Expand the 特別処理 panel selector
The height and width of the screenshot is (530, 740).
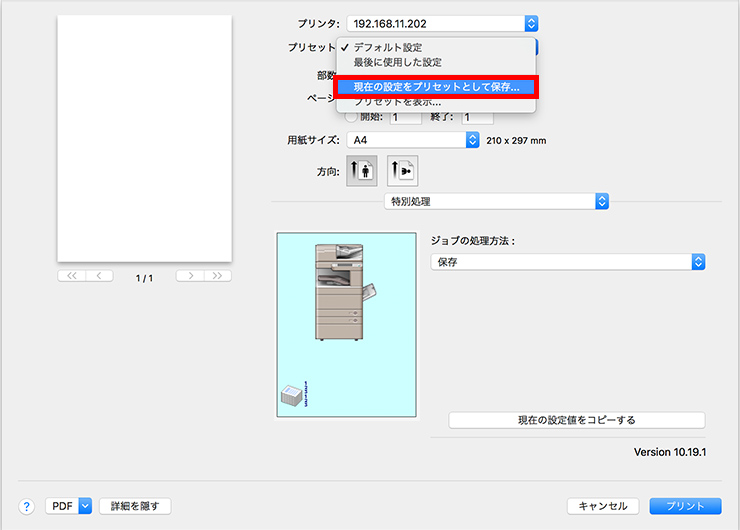pyautogui.click(x=497, y=201)
